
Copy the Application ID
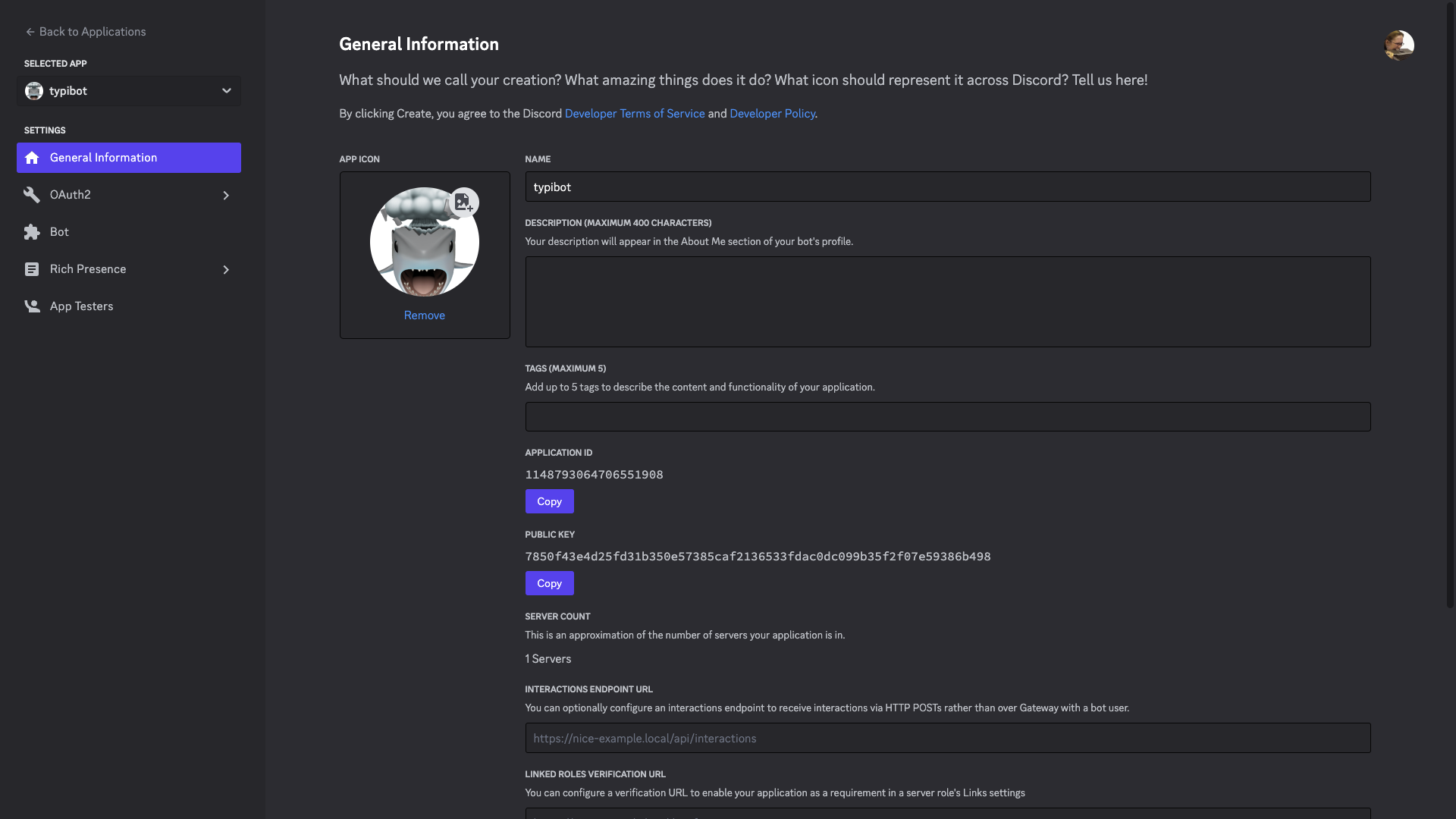[550, 501]
